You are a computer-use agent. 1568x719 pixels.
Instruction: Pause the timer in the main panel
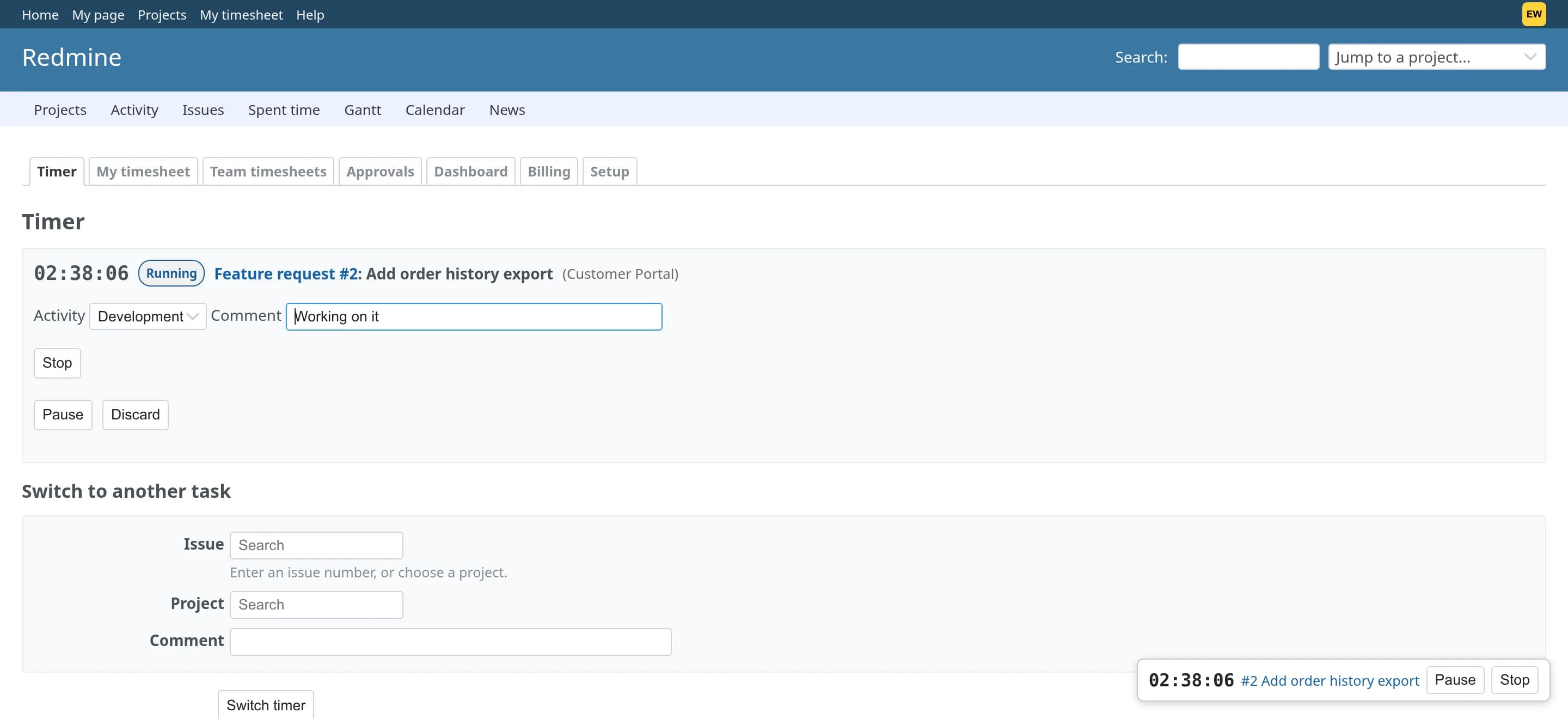click(x=63, y=415)
